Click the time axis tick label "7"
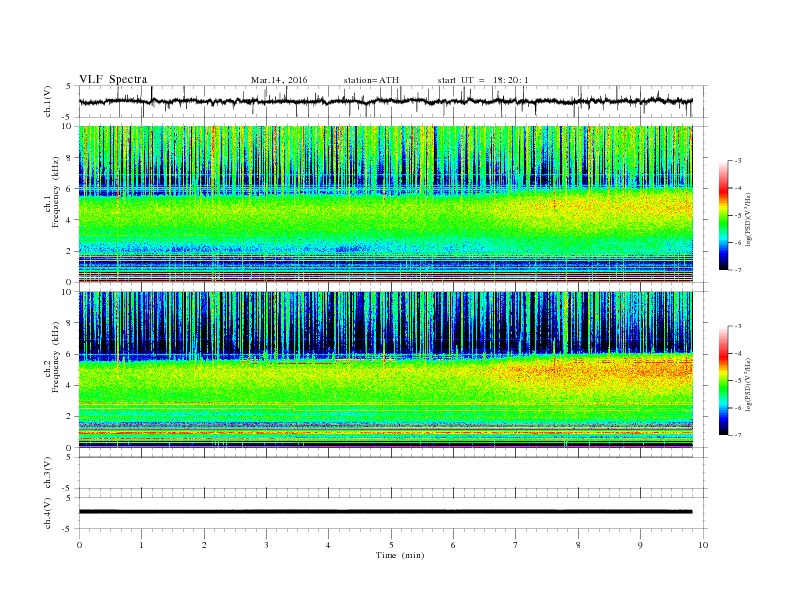Image resolution: width=792 pixels, height=612 pixels. pyautogui.click(x=516, y=545)
